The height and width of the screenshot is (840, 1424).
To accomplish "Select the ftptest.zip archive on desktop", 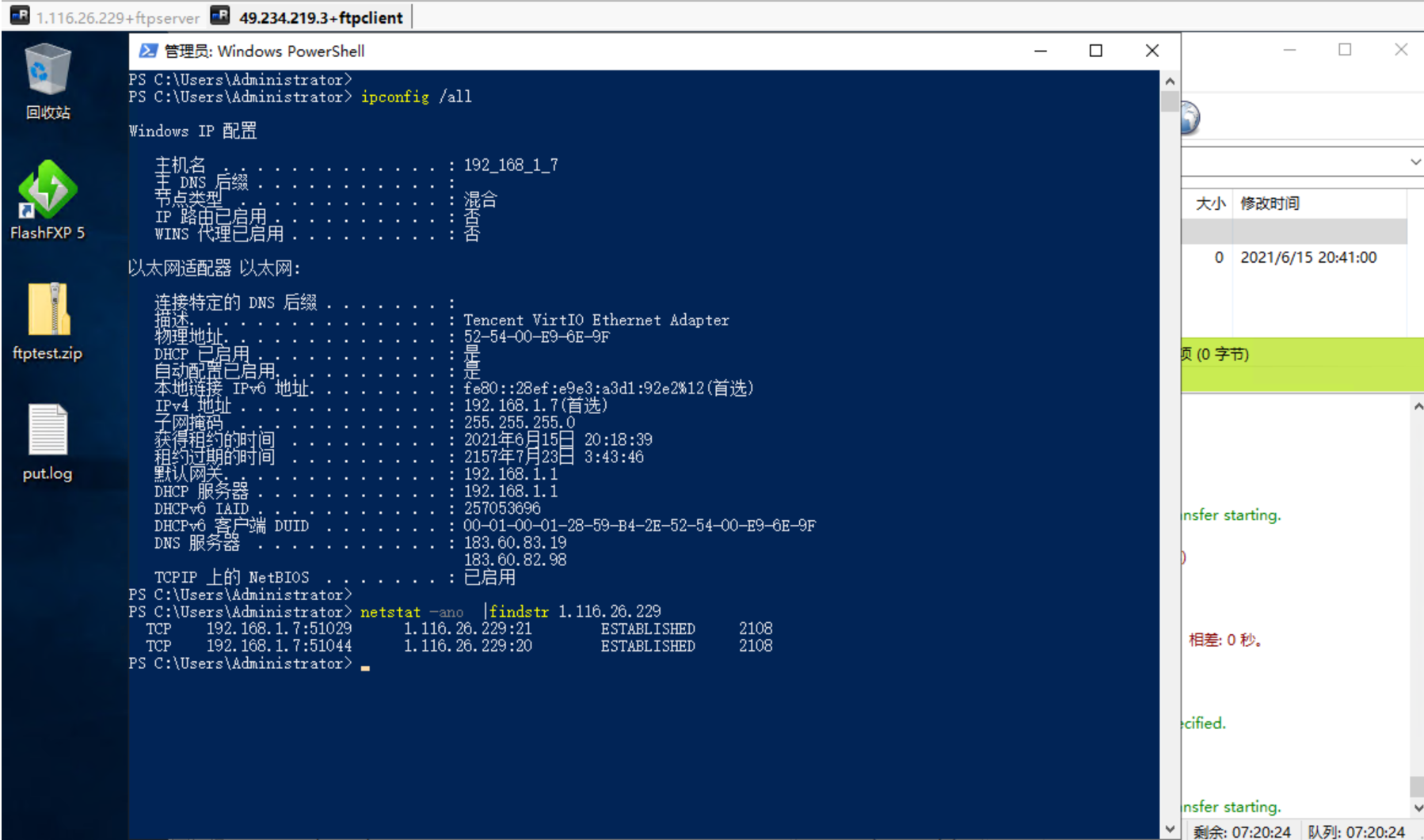I will 48,321.
